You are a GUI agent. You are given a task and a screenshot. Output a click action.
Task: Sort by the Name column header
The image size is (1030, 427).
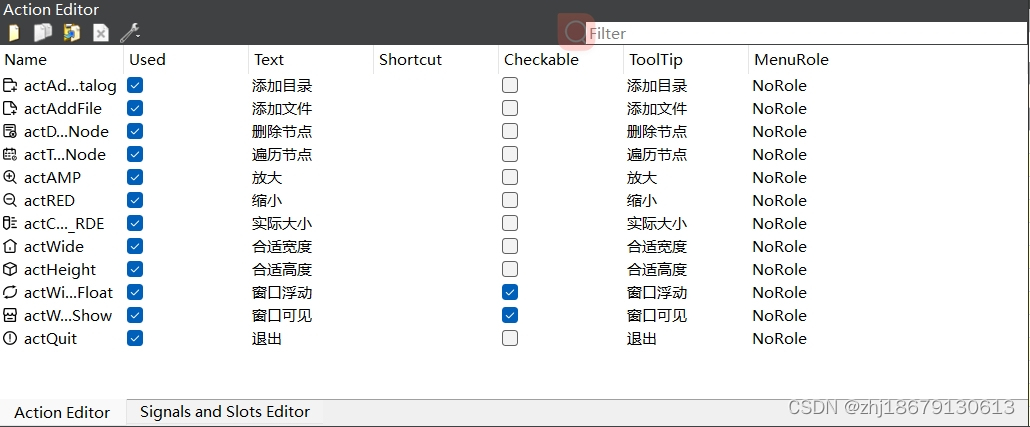(62, 60)
